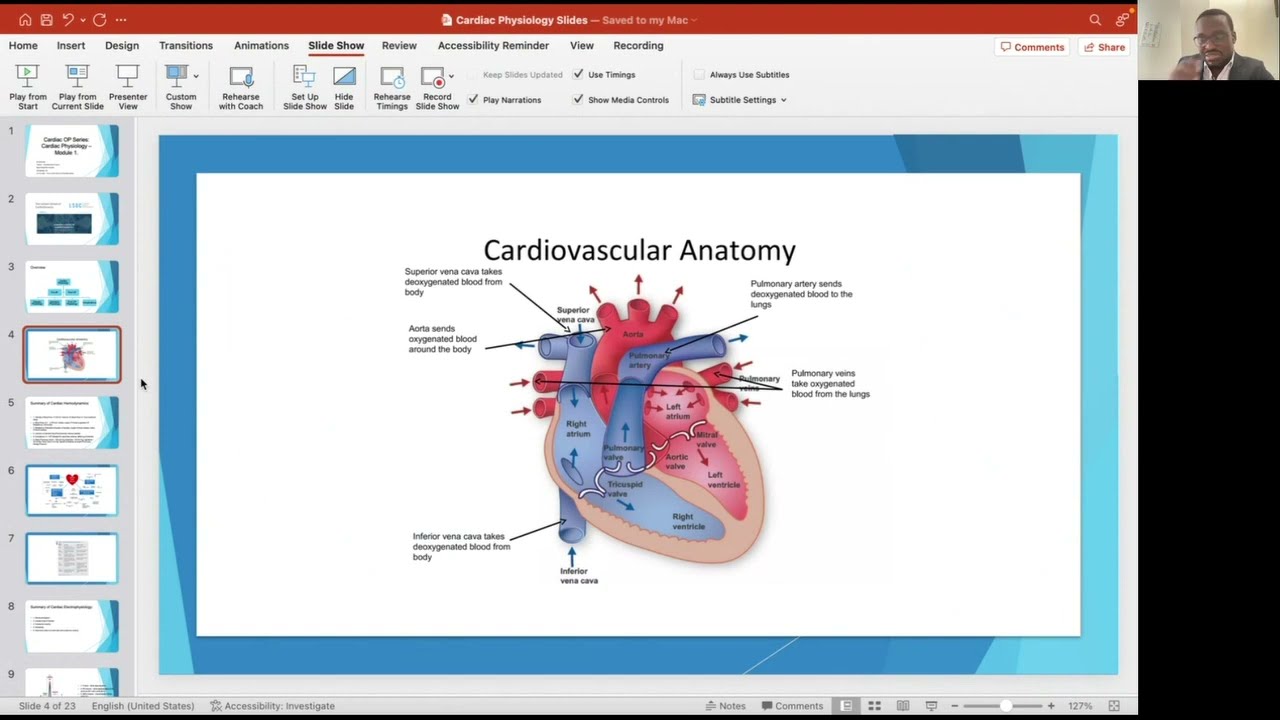The image size is (1280, 720).
Task: Toggle the Notes pane button in status bar
Action: [724, 706]
